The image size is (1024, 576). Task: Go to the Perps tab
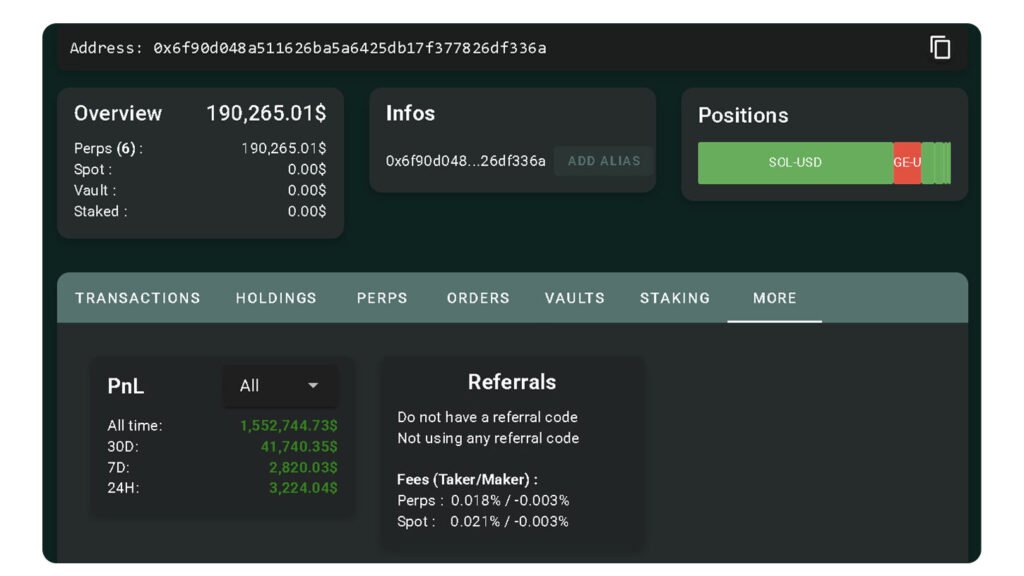pos(382,298)
